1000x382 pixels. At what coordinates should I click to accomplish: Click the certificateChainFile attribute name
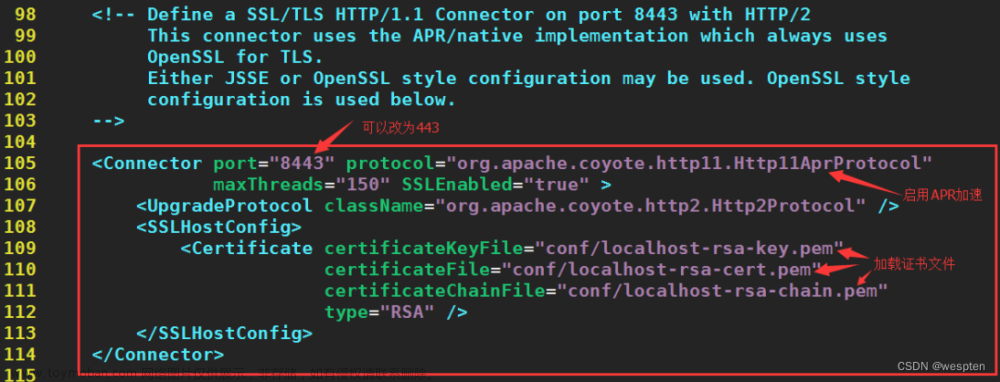(435, 290)
